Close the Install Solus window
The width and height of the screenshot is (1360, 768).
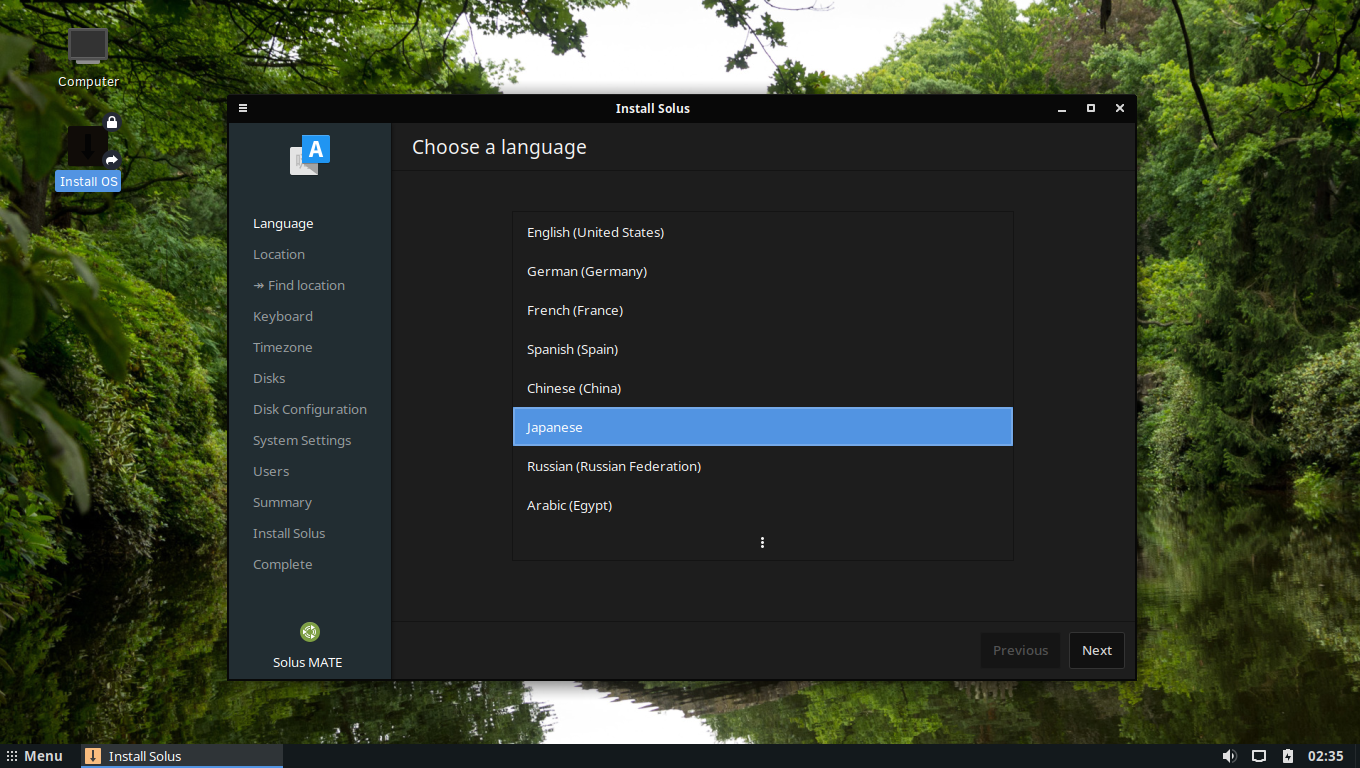click(x=1120, y=108)
